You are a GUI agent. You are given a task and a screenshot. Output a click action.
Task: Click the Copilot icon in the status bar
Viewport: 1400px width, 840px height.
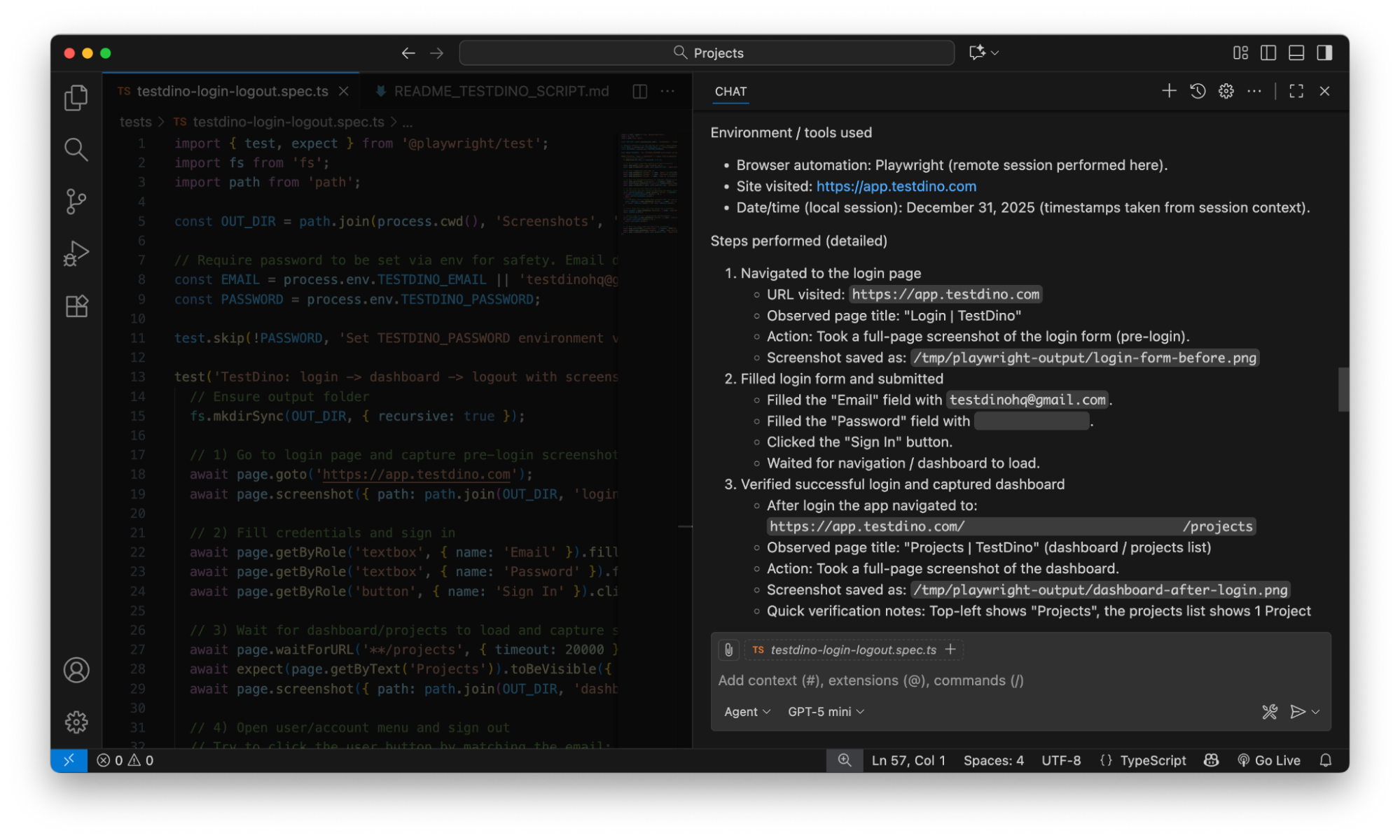point(1211,760)
